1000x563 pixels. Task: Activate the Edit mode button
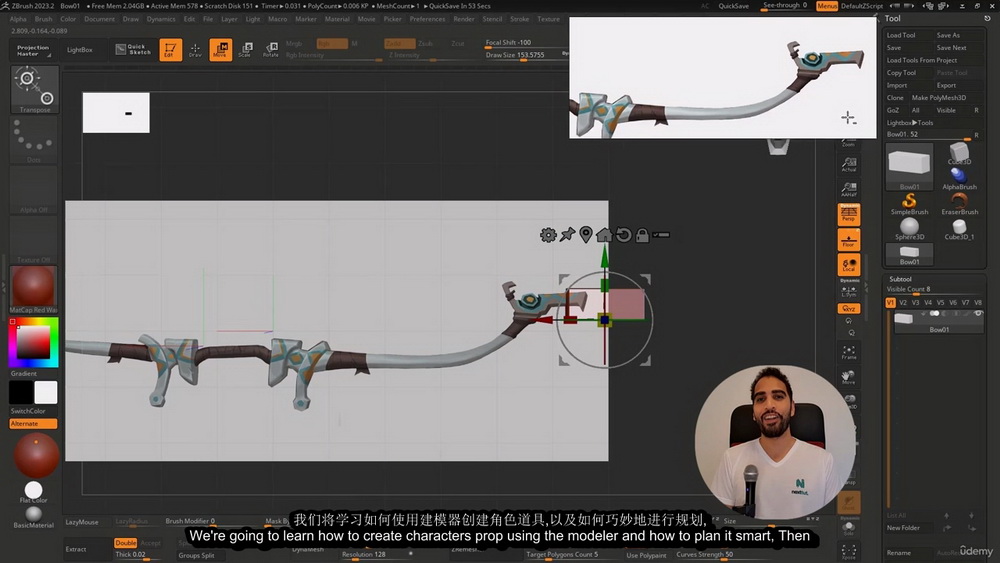pos(170,50)
